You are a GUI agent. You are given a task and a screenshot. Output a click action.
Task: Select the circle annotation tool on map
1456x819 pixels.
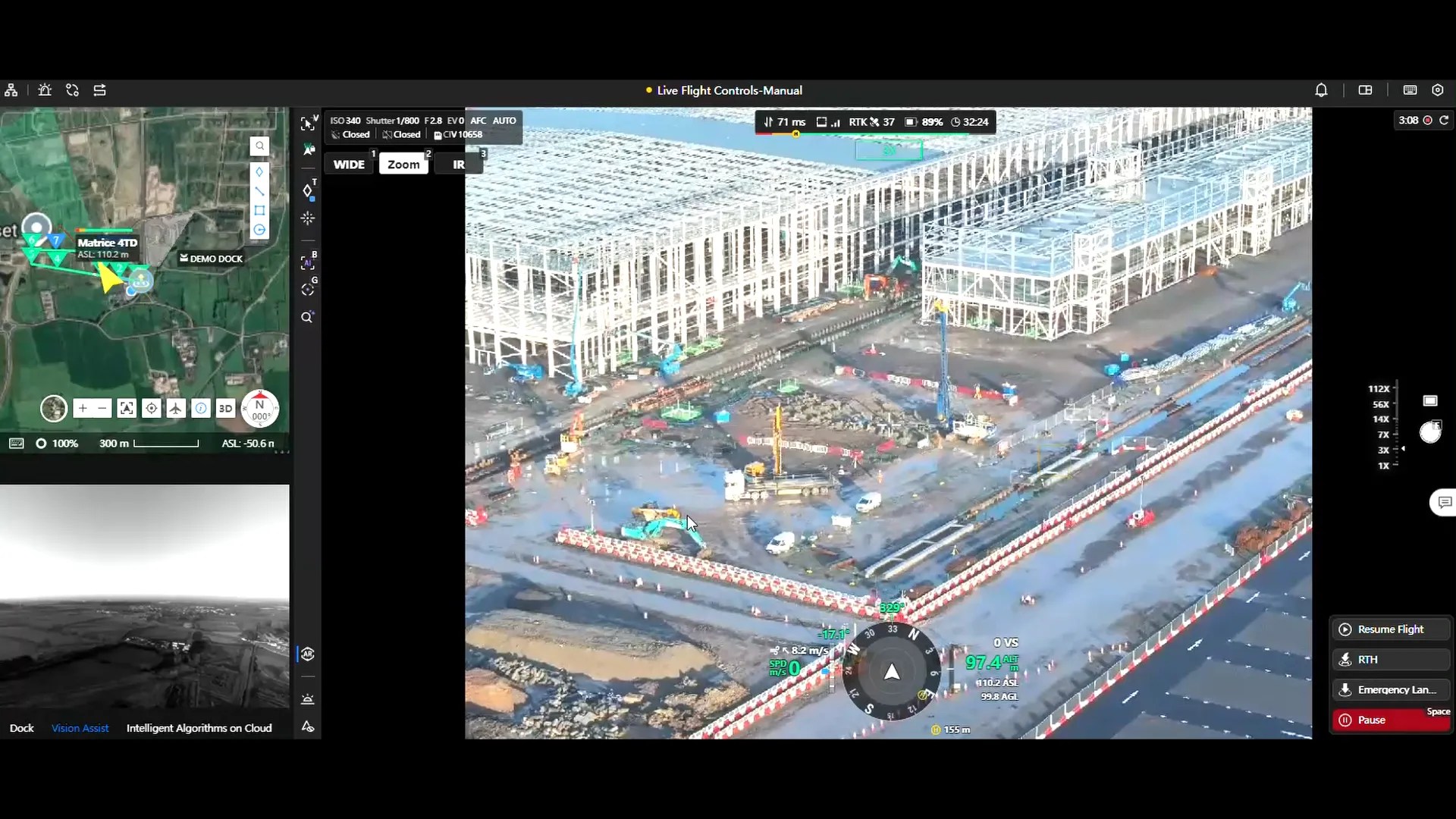point(259,230)
